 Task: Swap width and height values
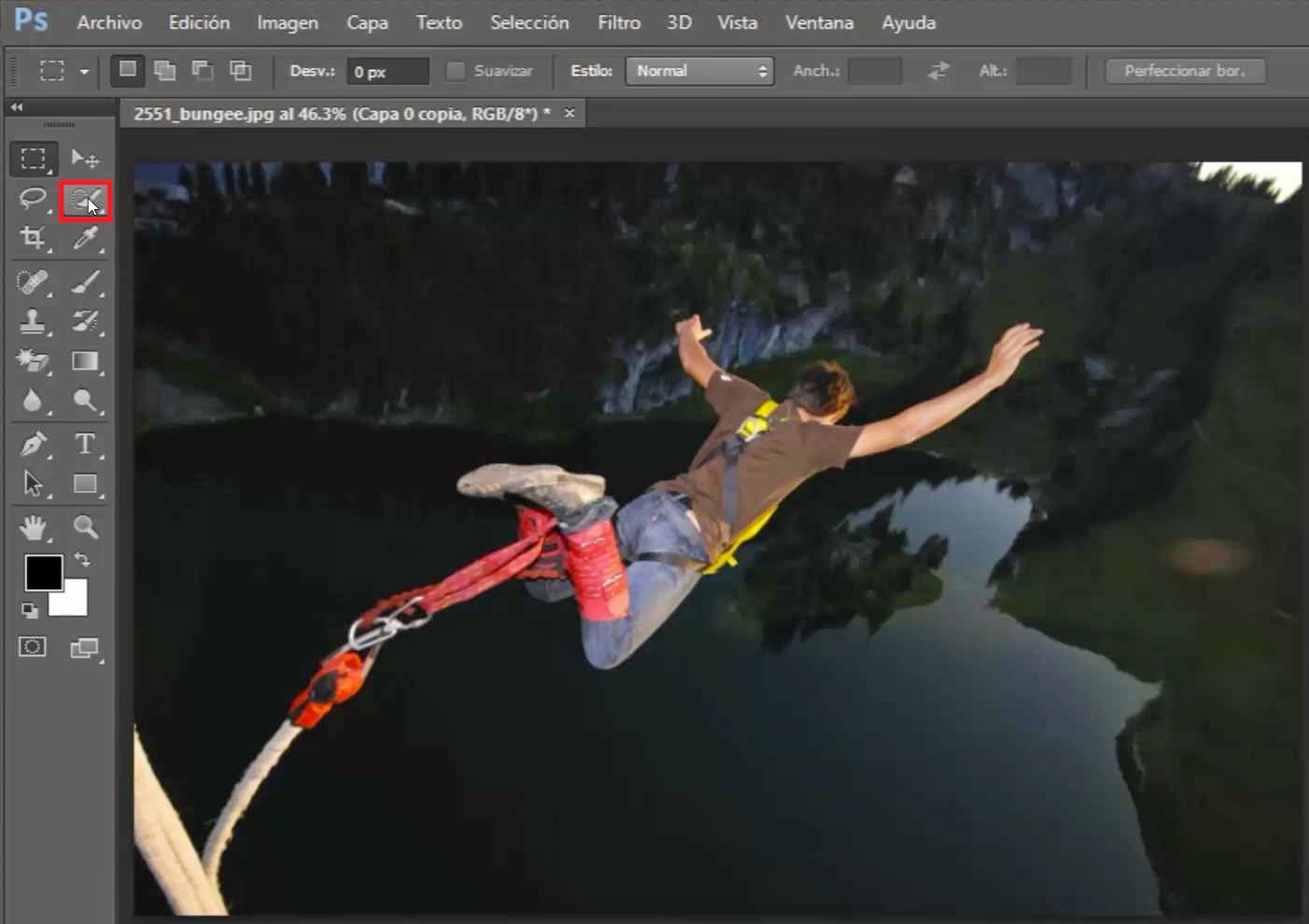938,71
